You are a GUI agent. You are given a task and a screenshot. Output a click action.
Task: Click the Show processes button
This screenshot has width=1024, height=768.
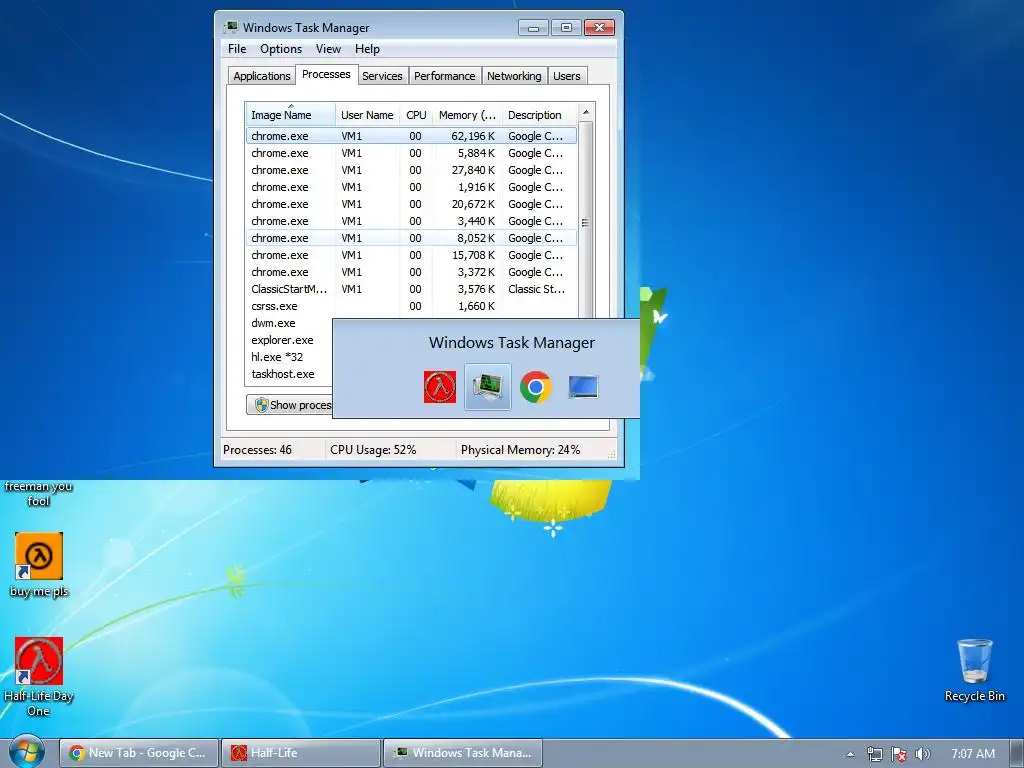[289, 405]
